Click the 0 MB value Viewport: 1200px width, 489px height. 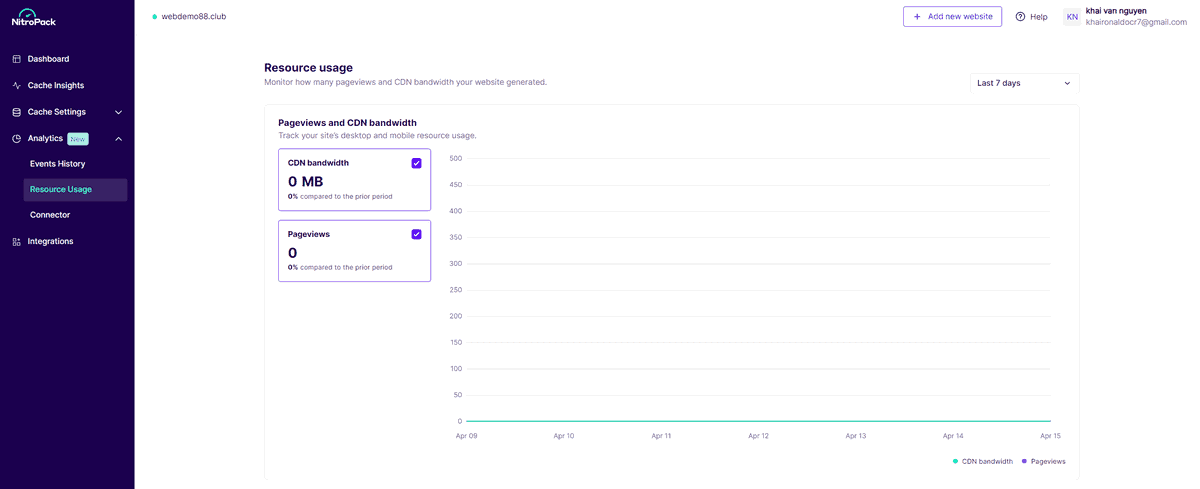(x=305, y=182)
